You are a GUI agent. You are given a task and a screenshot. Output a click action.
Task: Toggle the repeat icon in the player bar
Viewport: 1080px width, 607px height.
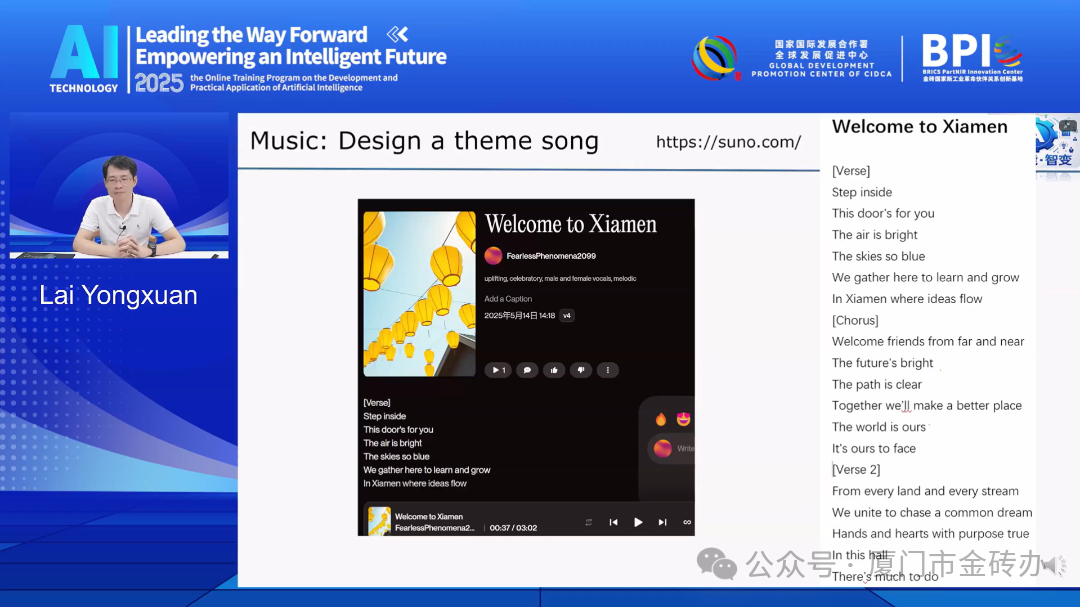point(589,522)
